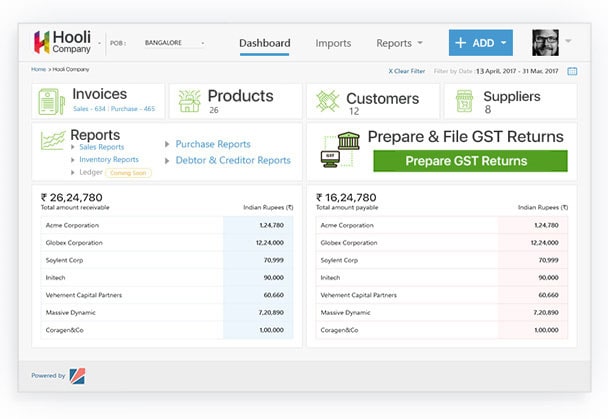Viewport: 608px width, 419px height.
Task: Open the Suppliers heading
Action: (512, 97)
